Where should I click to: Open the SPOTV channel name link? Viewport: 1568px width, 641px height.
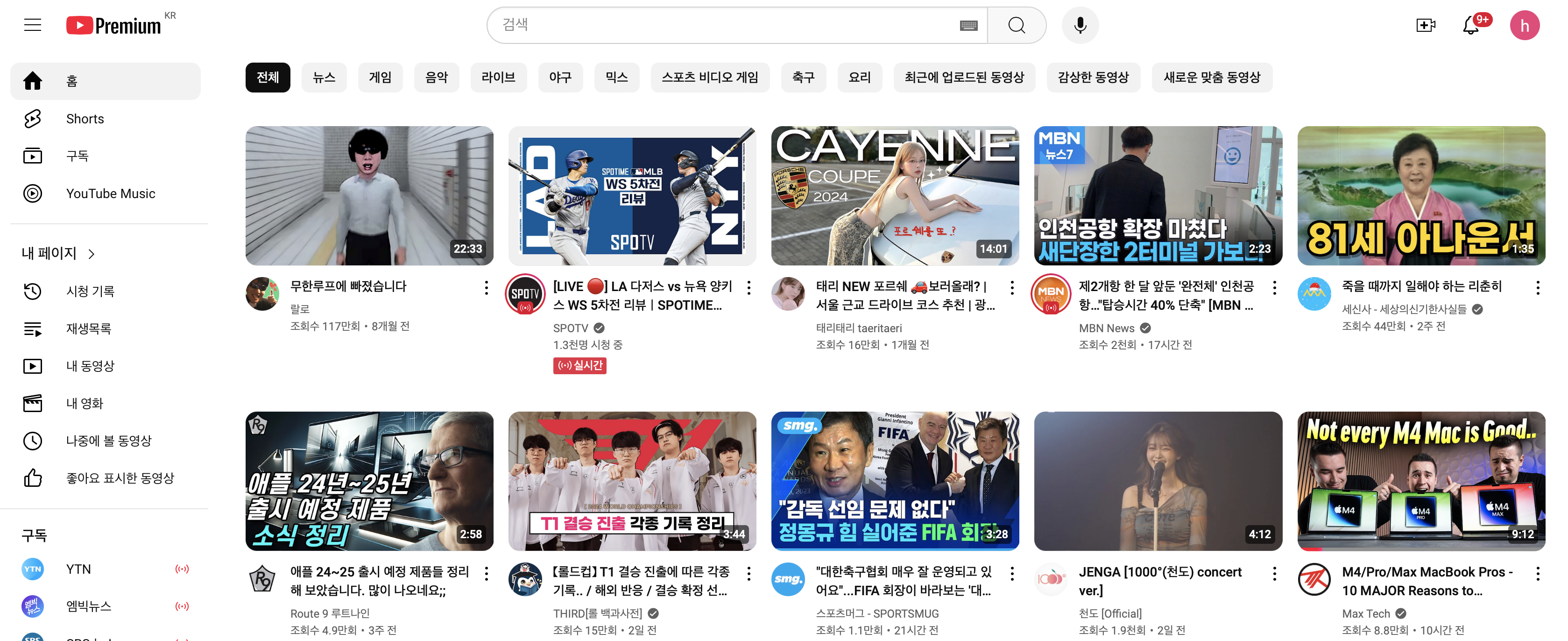click(570, 328)
